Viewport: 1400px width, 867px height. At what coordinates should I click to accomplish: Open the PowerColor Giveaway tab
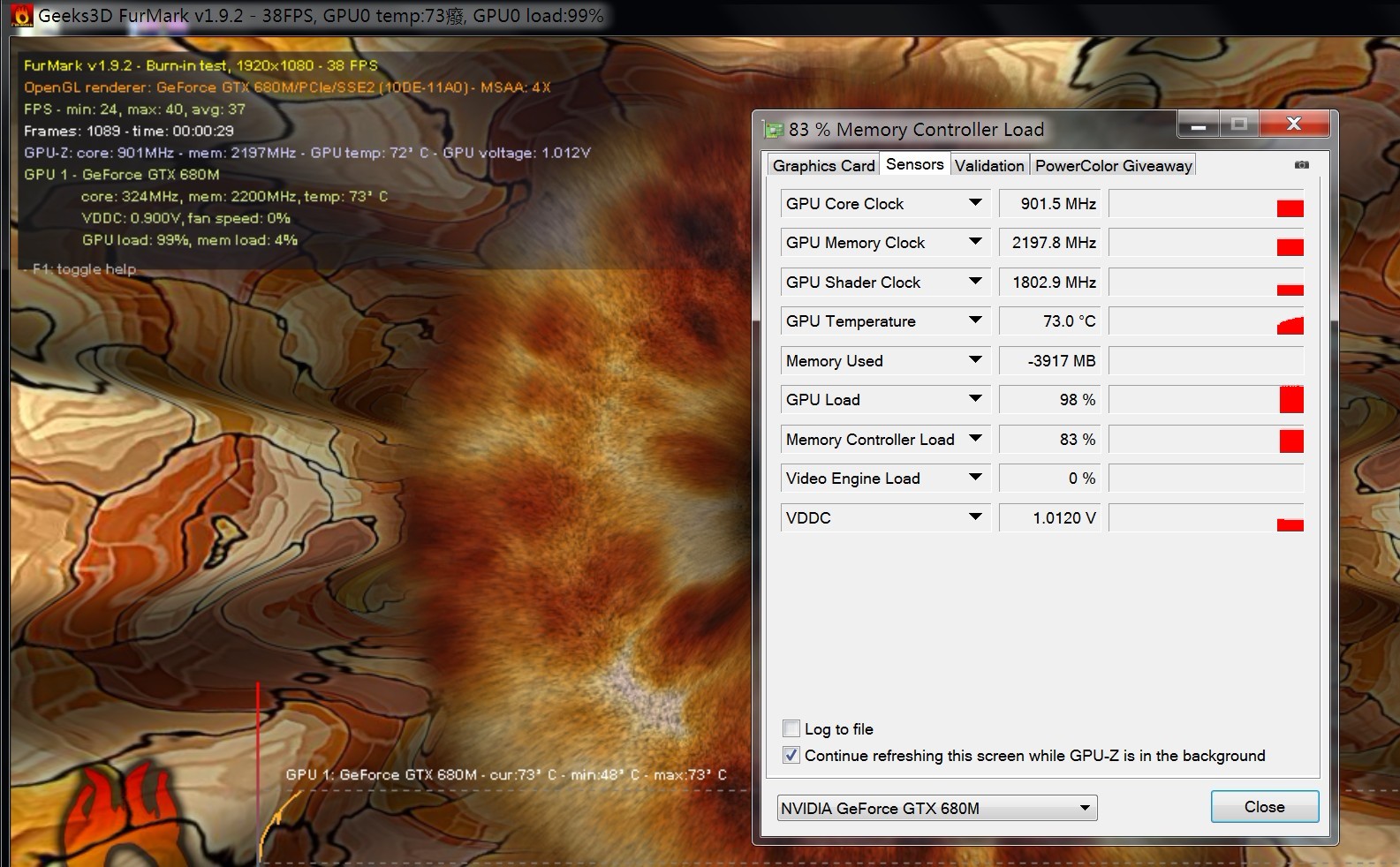(1113, 165)
